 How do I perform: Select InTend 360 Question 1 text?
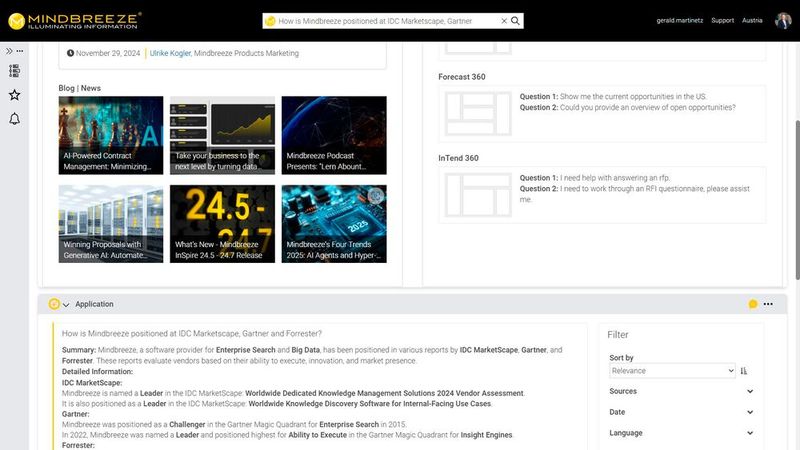pos(594,178)
